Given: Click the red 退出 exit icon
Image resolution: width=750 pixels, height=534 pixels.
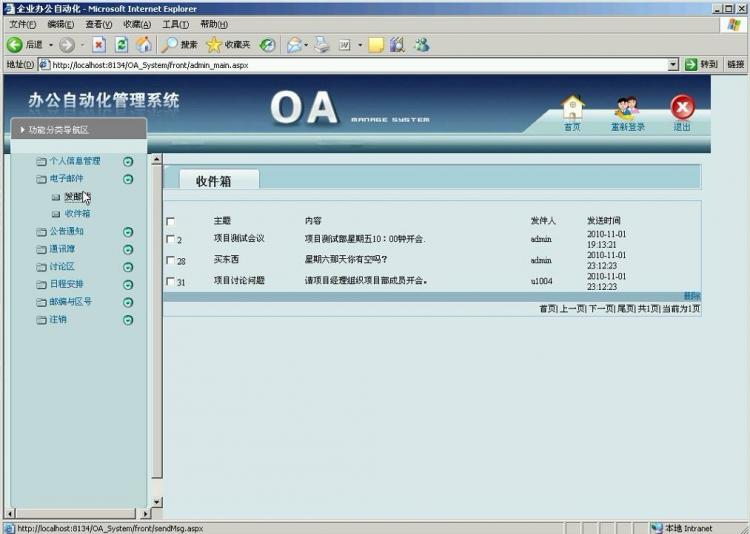Looking at the screenshot, I should click(x=682, y=107).
